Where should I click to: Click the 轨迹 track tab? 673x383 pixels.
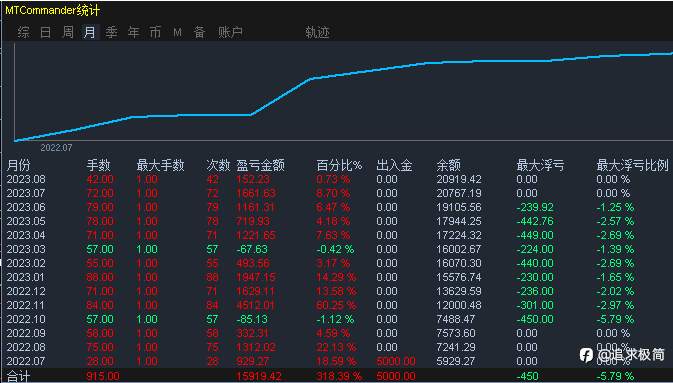pyautogui.click(x=317, y=32)
